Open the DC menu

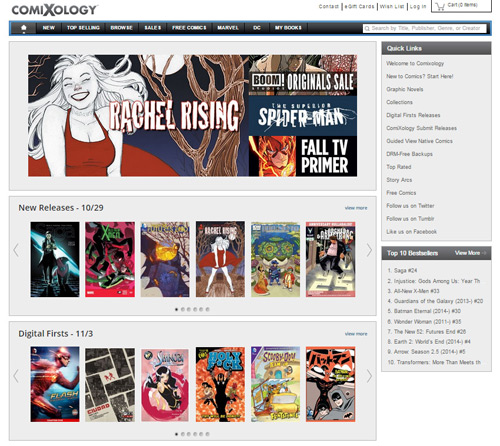click(x=257, y=28)
